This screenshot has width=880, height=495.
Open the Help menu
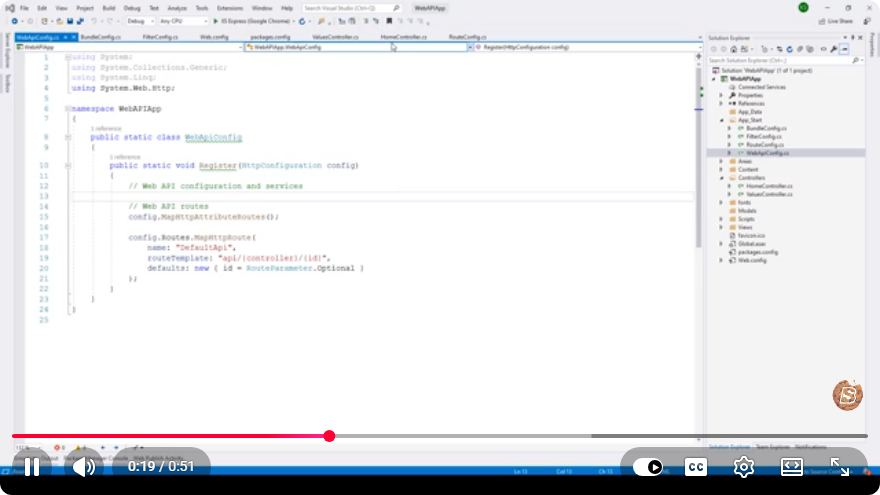pyautogui.click(x=287, y=8)
